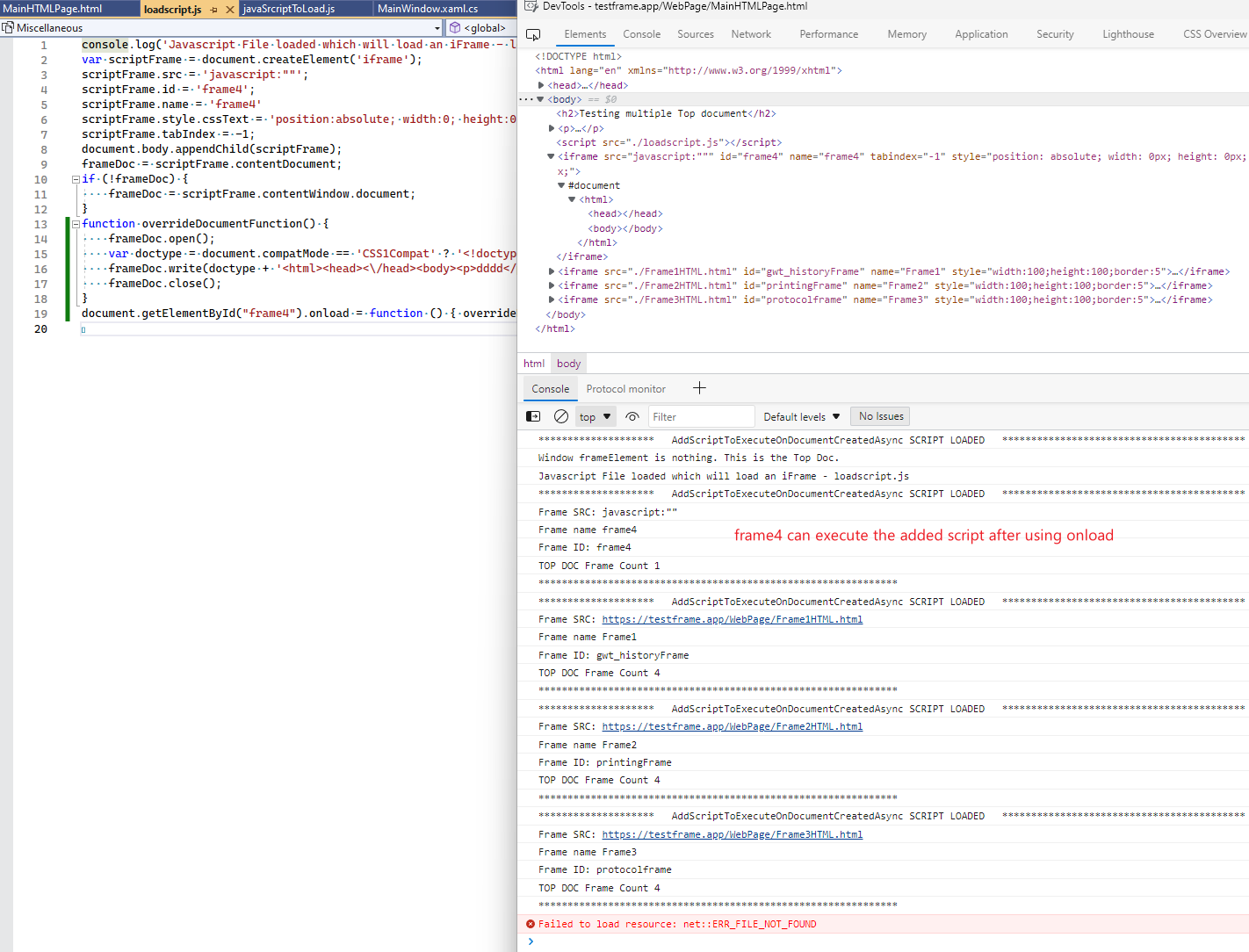Open a console sidebar with the panel icon
Image resolution: width=1249 pixels, height=952 pixels.
click(x=533, y=416)
